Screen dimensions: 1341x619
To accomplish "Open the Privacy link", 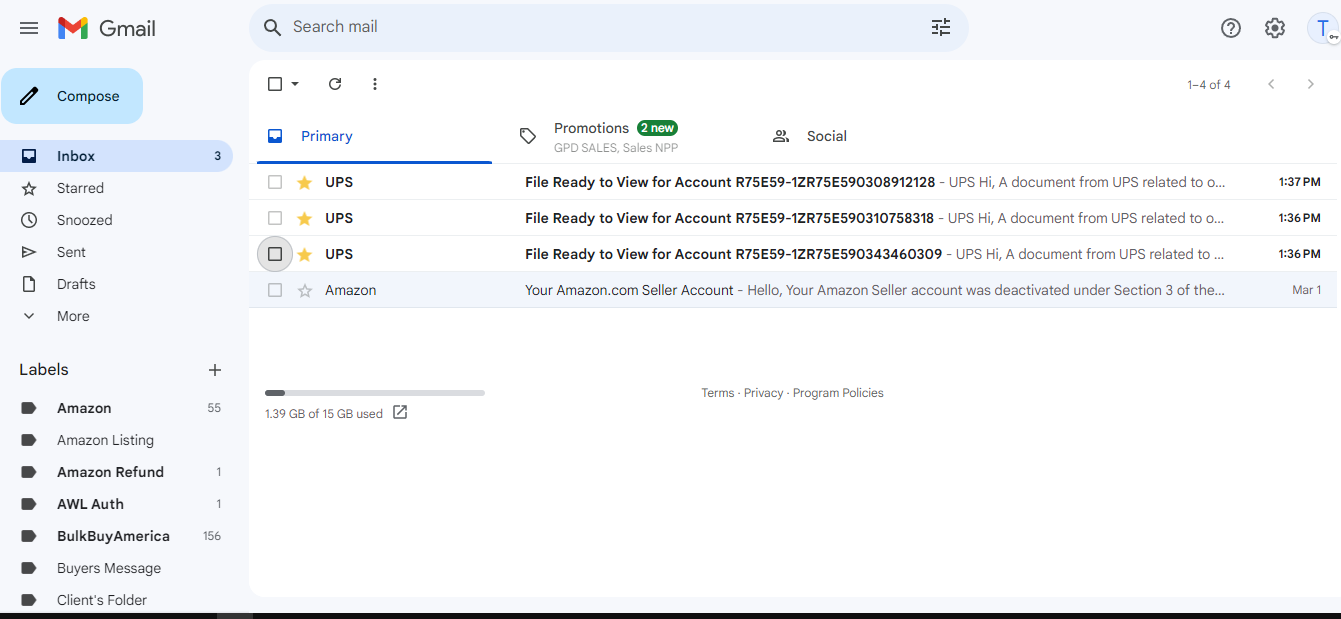I will [x=763, y=393].
